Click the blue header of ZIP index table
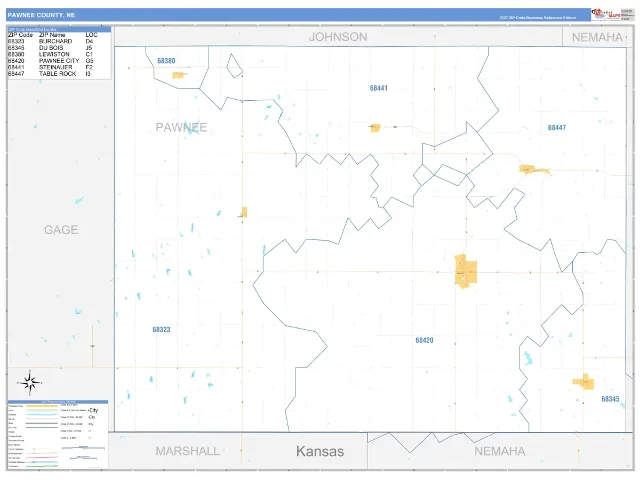 59,29
